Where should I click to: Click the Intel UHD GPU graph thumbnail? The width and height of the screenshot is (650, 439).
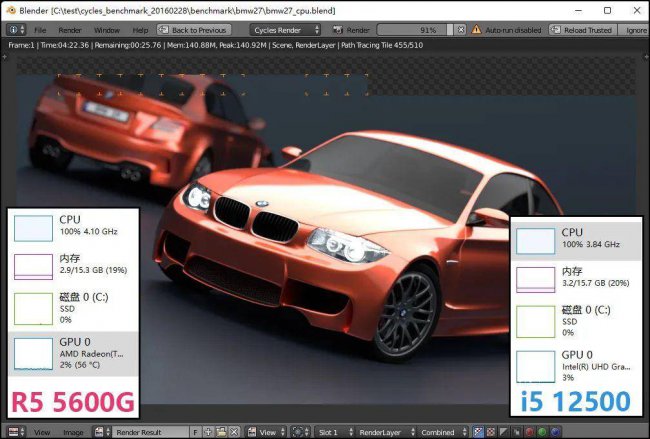click(x=536, y=367)
